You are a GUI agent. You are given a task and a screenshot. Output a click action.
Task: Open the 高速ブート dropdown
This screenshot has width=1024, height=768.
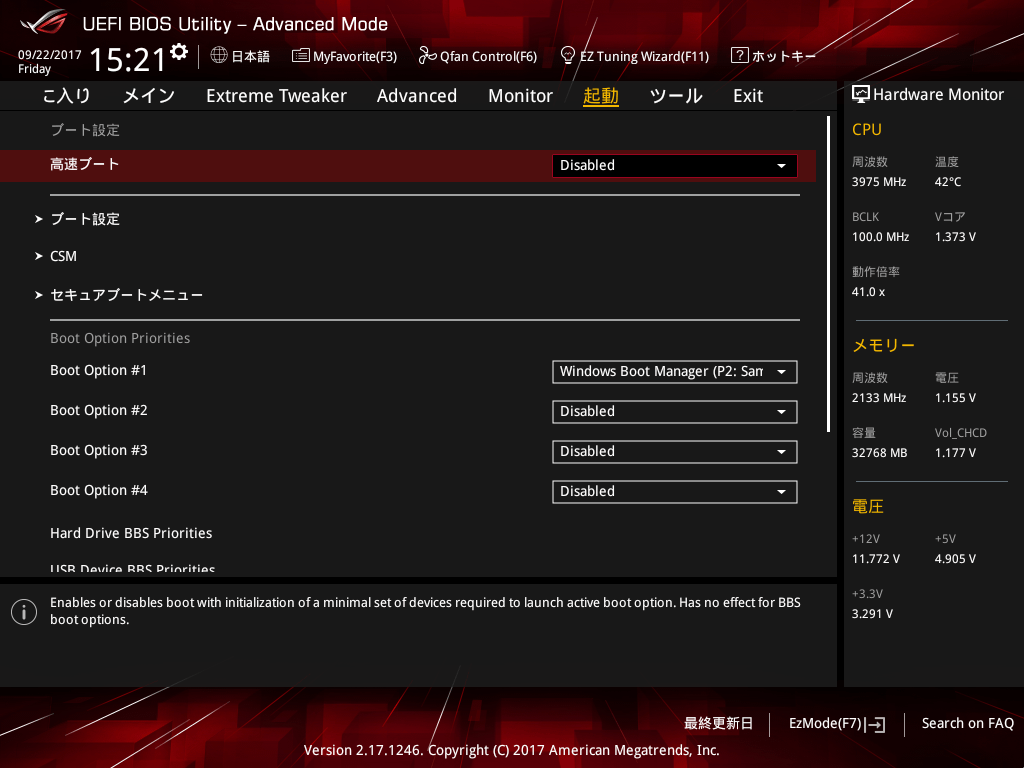[675, 166]
